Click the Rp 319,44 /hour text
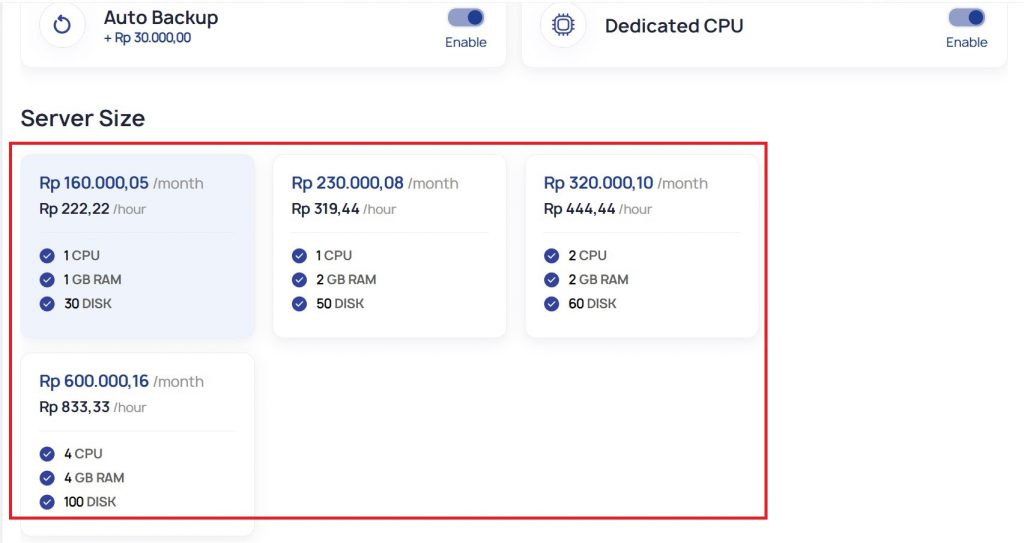The width and height of the screenshot is (1024, 543). [x=344, y=209]
